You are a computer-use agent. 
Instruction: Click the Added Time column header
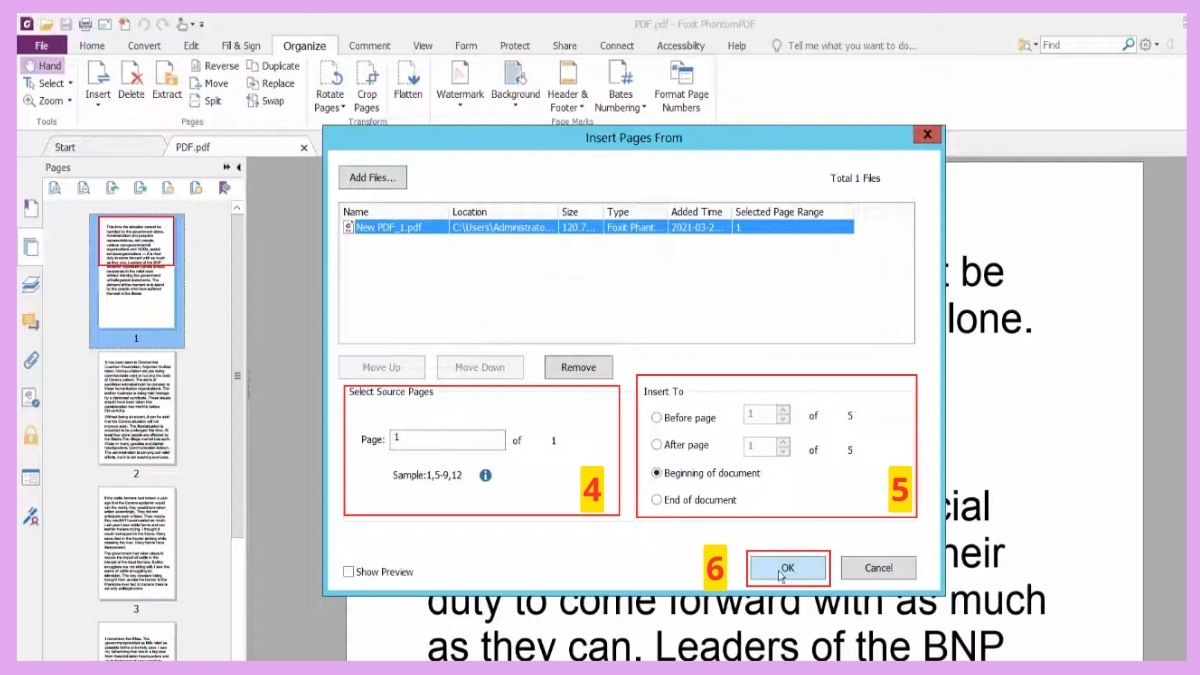699,212
